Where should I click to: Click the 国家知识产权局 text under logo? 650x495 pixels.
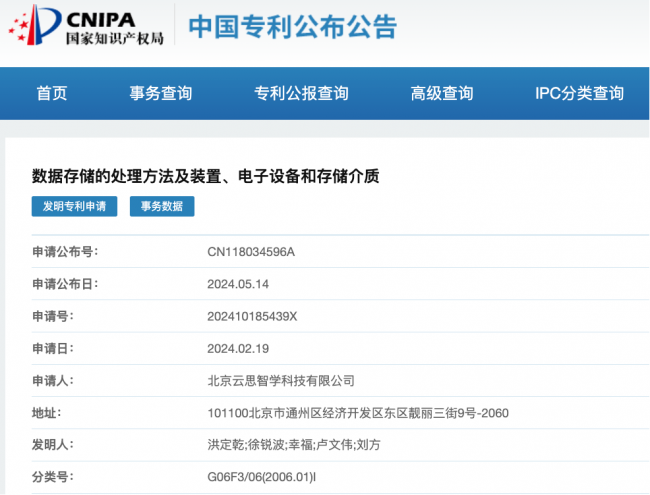[115, 39]
